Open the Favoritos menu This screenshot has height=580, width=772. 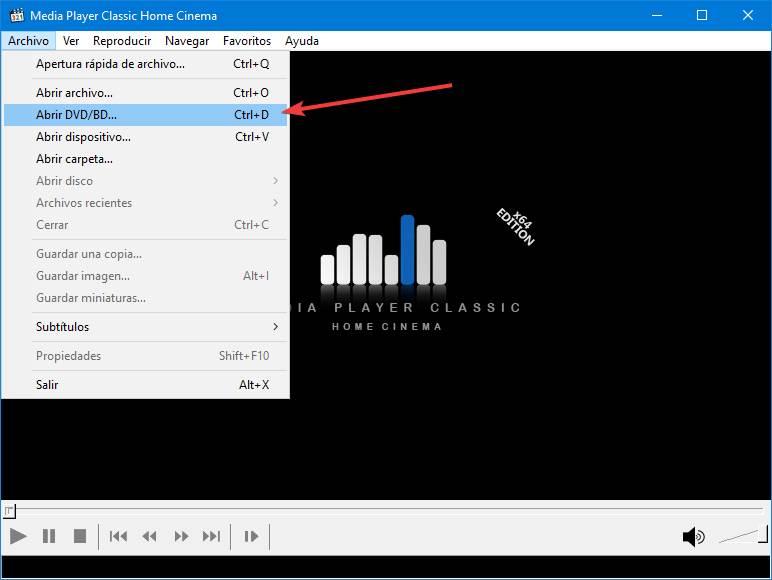(247, 41)
